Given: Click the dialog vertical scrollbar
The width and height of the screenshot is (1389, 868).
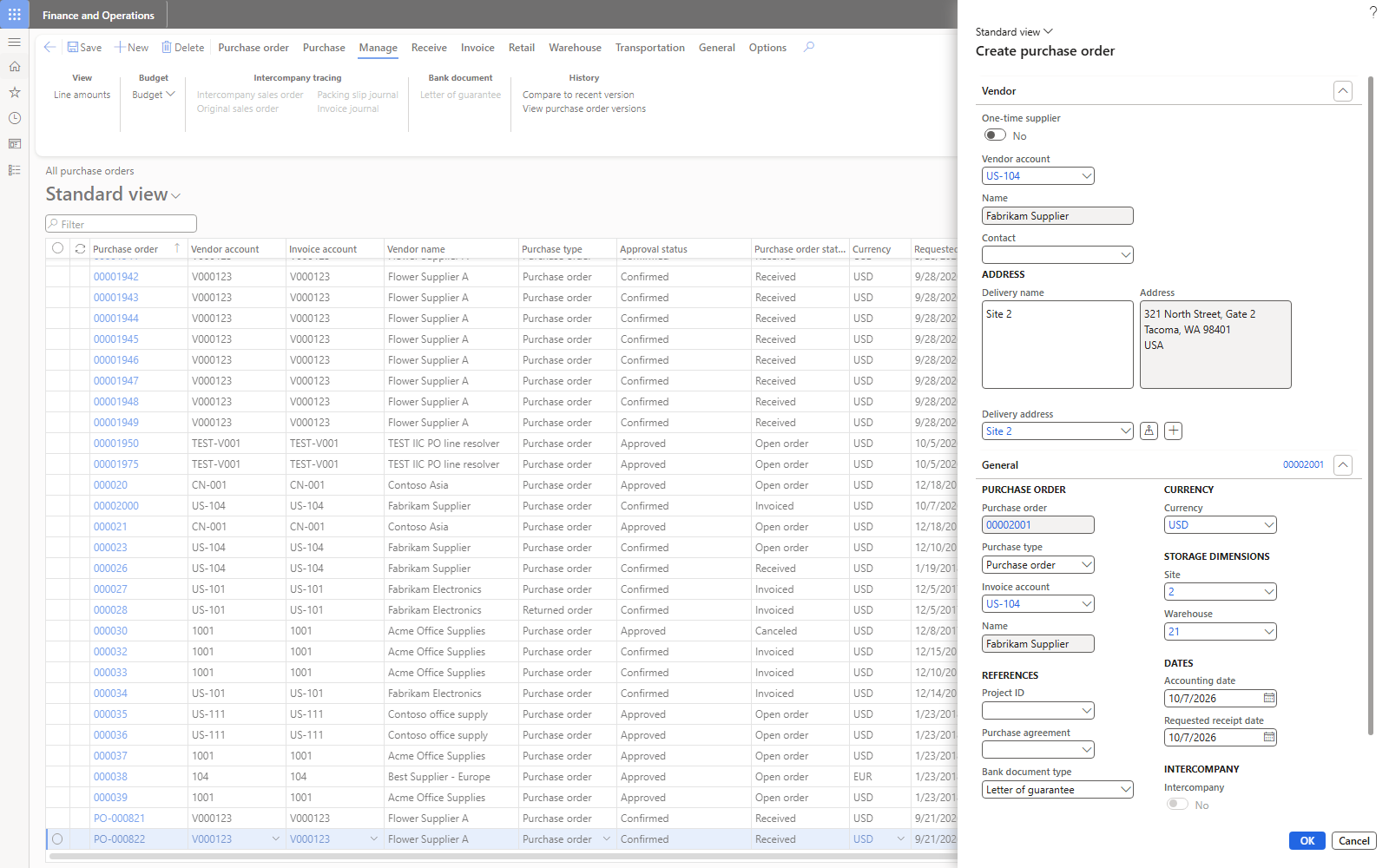Looking at the screenshot, I should 1371,406.
